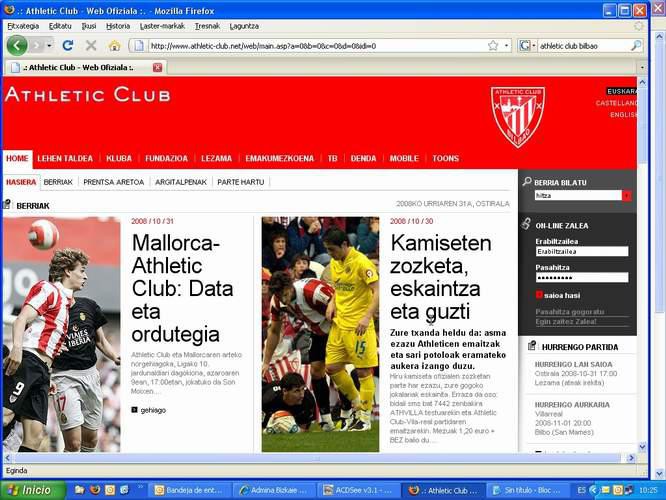
Task: Open the FUNDAZIOA section
Action: (166, 158)
